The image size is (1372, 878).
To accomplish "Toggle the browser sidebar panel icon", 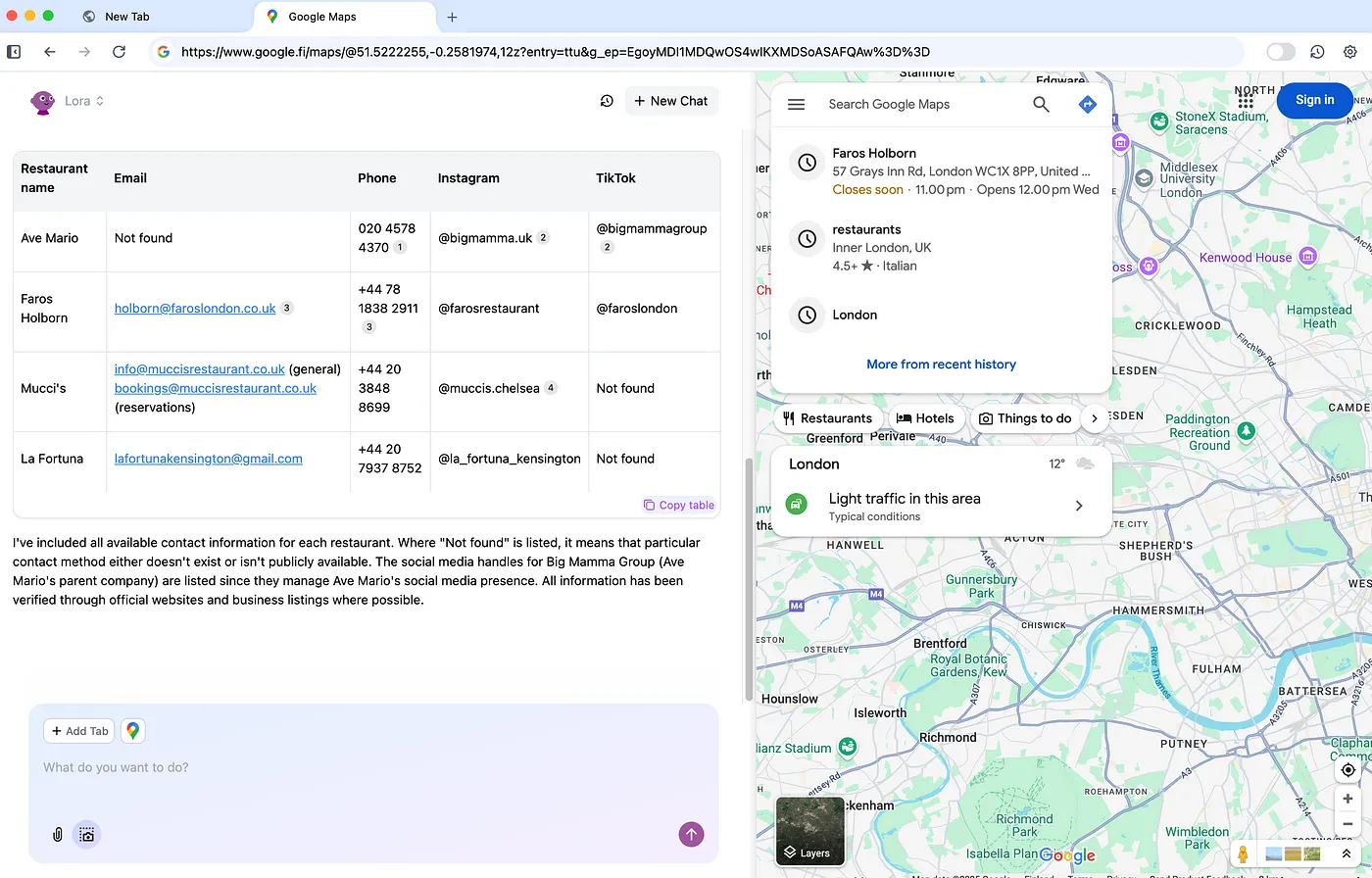I will point(14,52).
